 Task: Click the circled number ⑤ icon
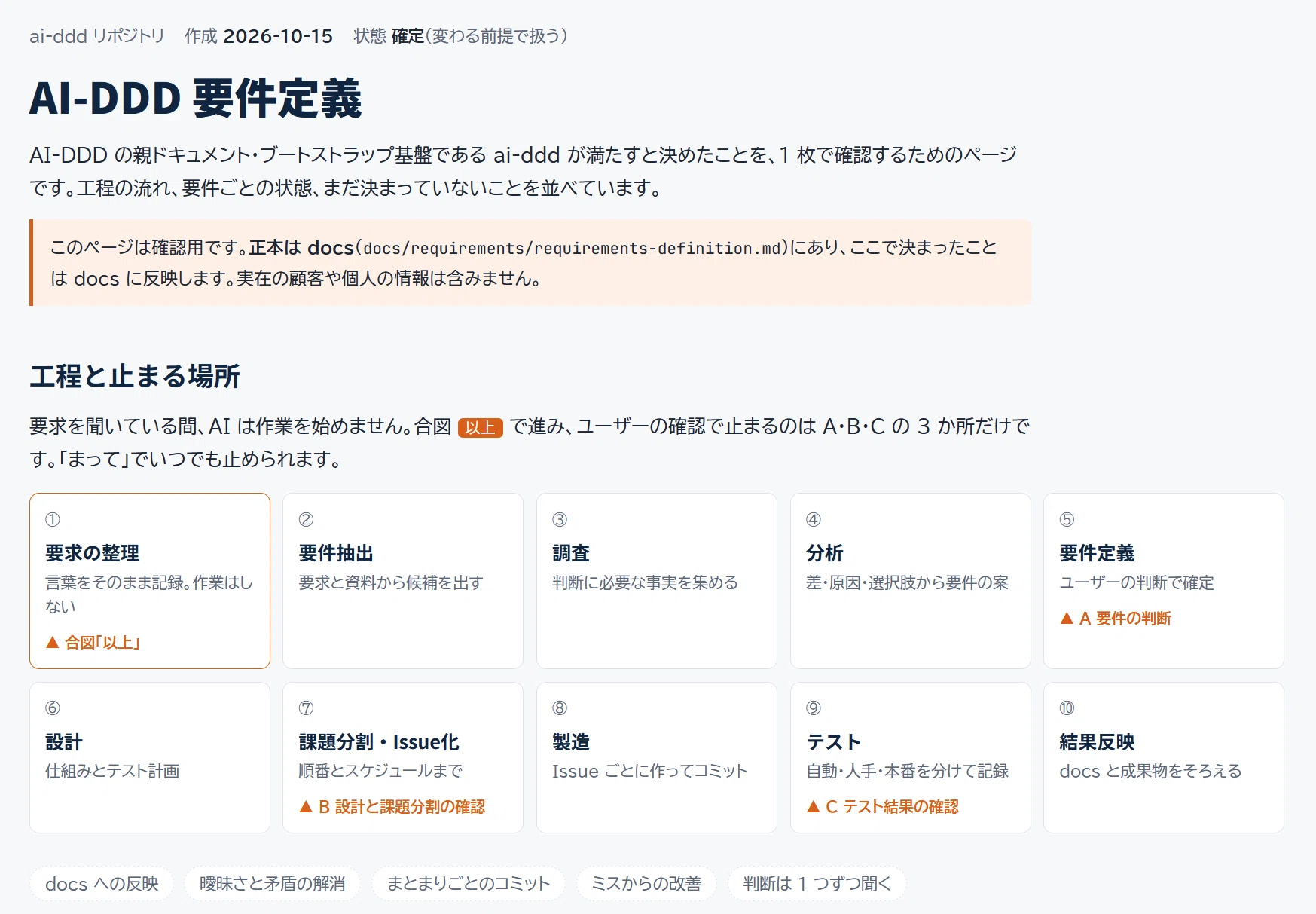click(x=1067, y=520)
